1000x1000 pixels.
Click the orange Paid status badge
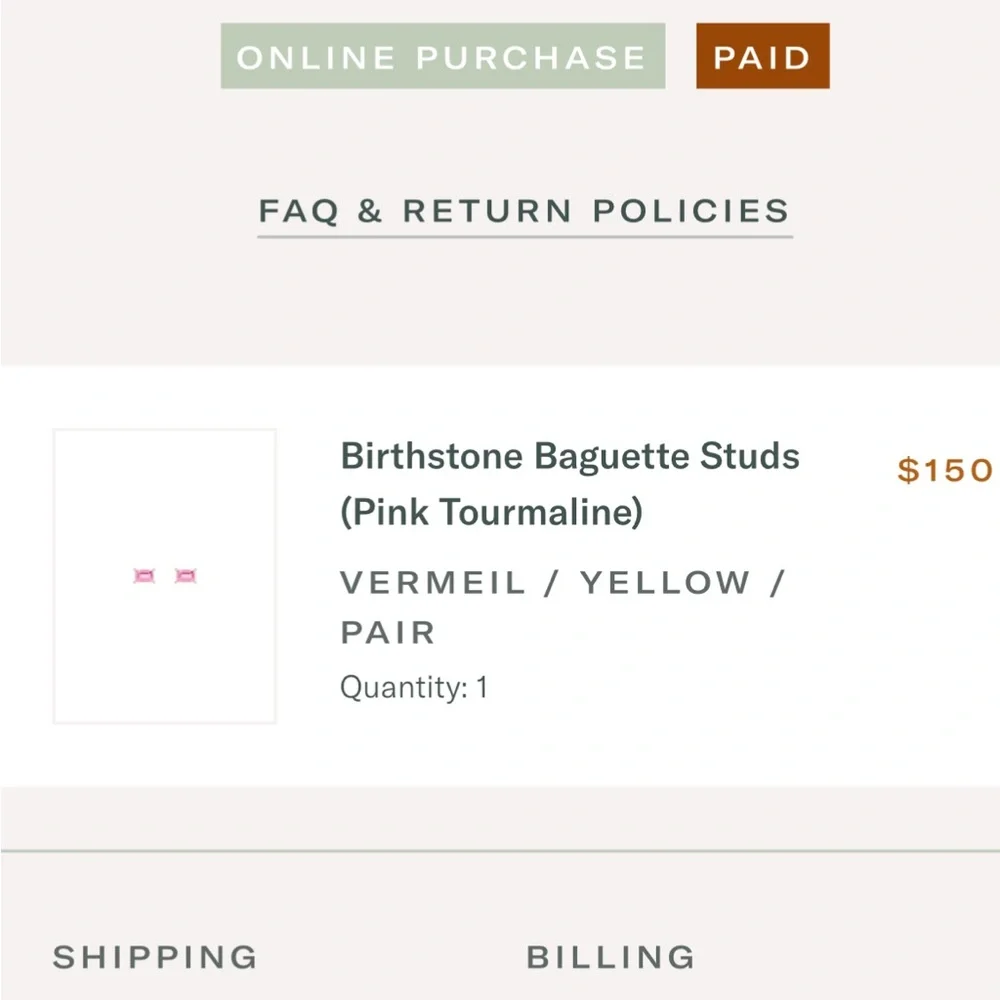click(x=762, y=57)
